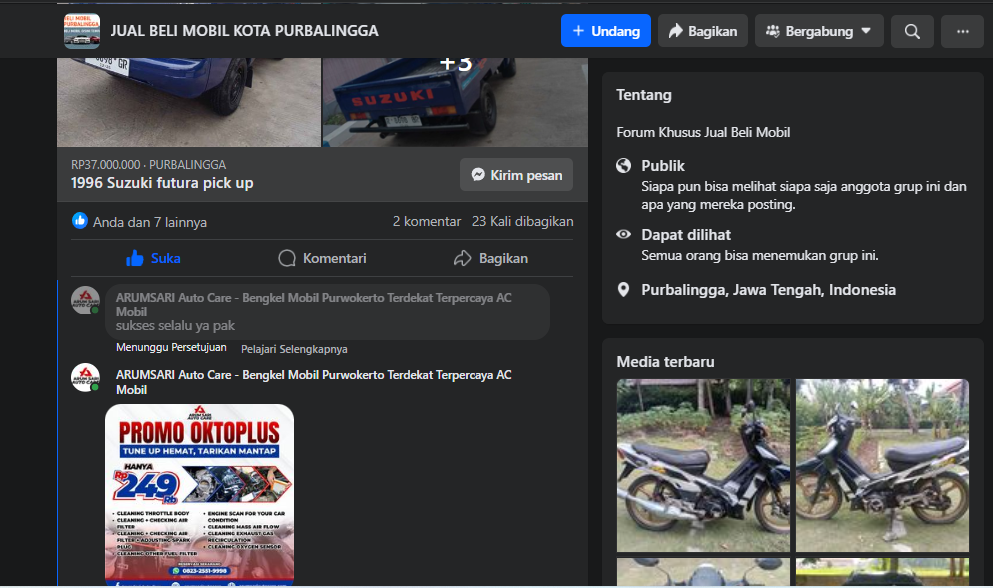Open the '2 komentar' comments count
The width and height of the screenshot is (993, 588).
point(427,221)
